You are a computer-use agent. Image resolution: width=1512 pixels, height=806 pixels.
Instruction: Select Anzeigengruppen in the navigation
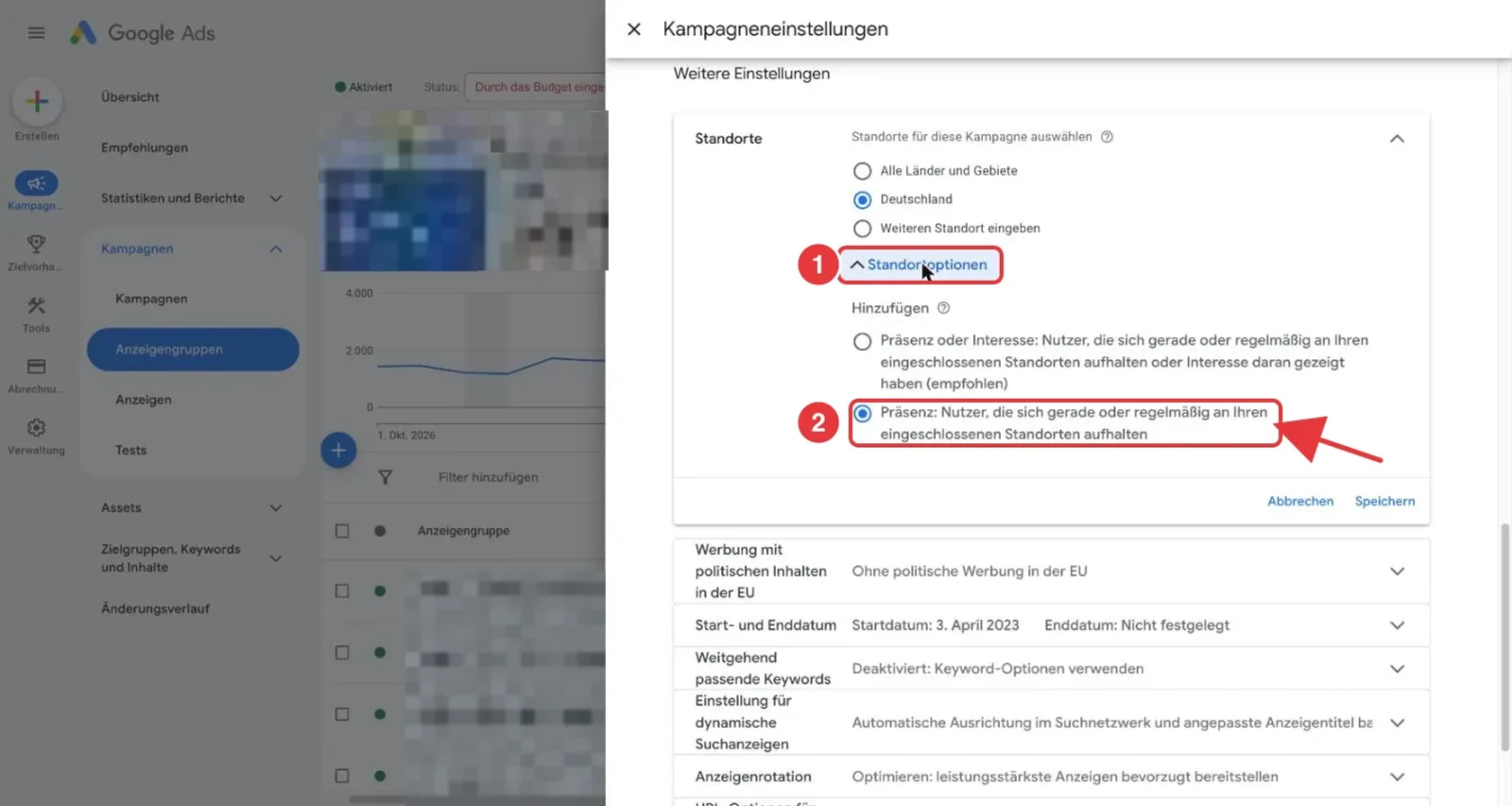coord(193,350)
